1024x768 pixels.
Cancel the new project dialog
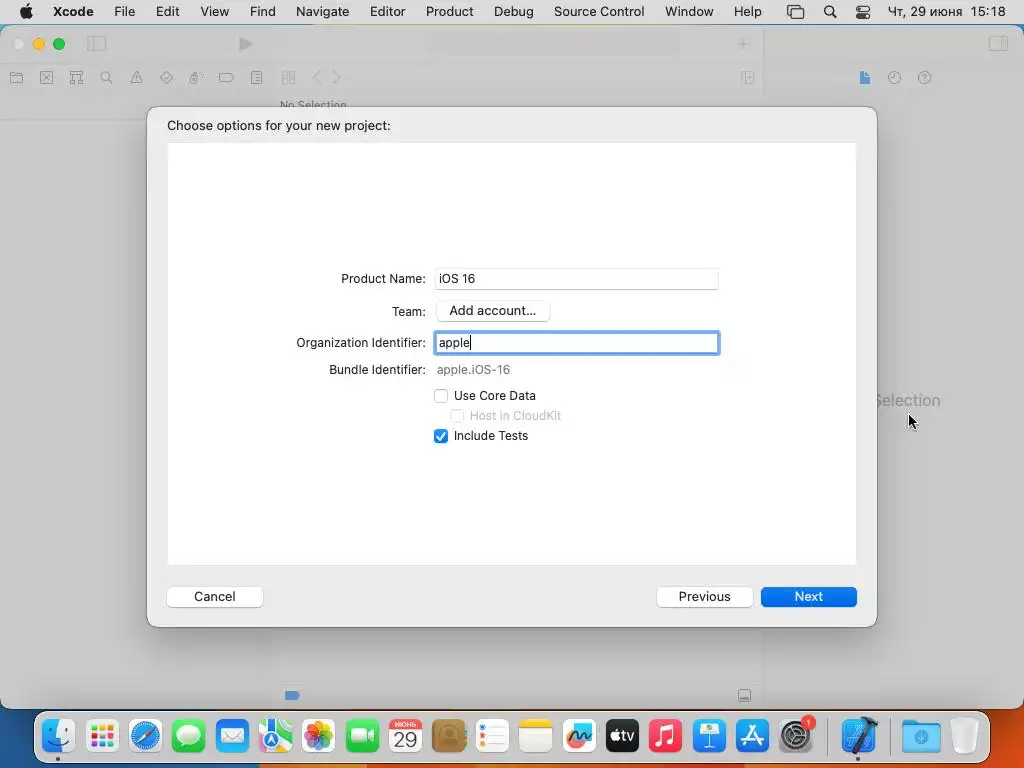215,597
